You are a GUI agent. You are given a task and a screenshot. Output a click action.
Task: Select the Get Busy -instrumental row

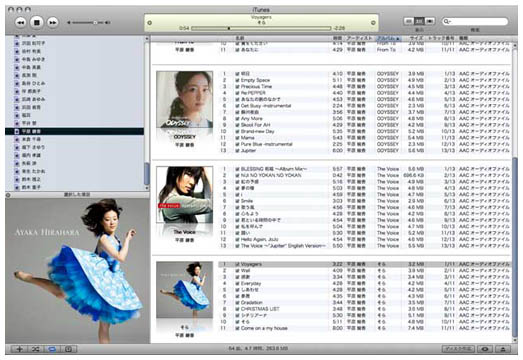coord(365,106)
